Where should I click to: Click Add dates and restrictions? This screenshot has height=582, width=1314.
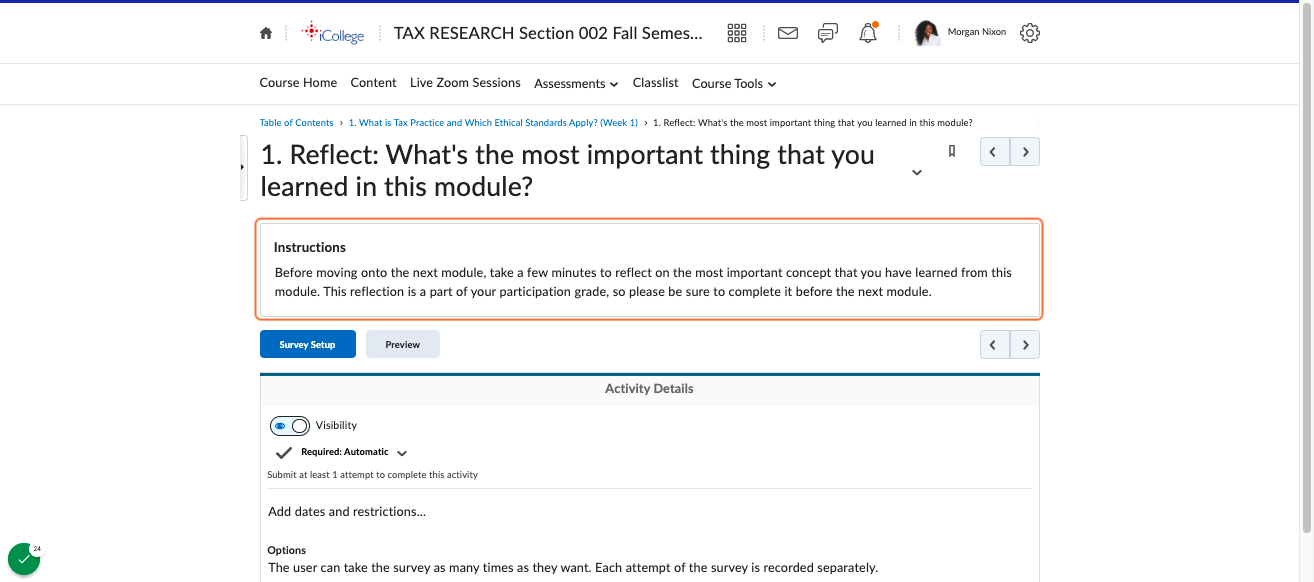(x=347, y=512)
